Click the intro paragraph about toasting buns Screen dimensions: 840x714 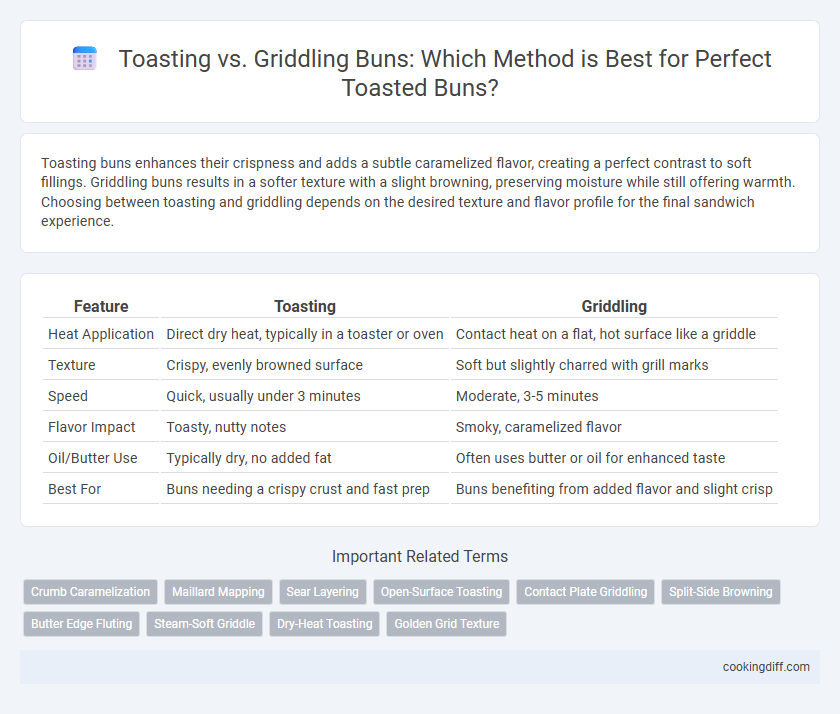pos(418,192)
